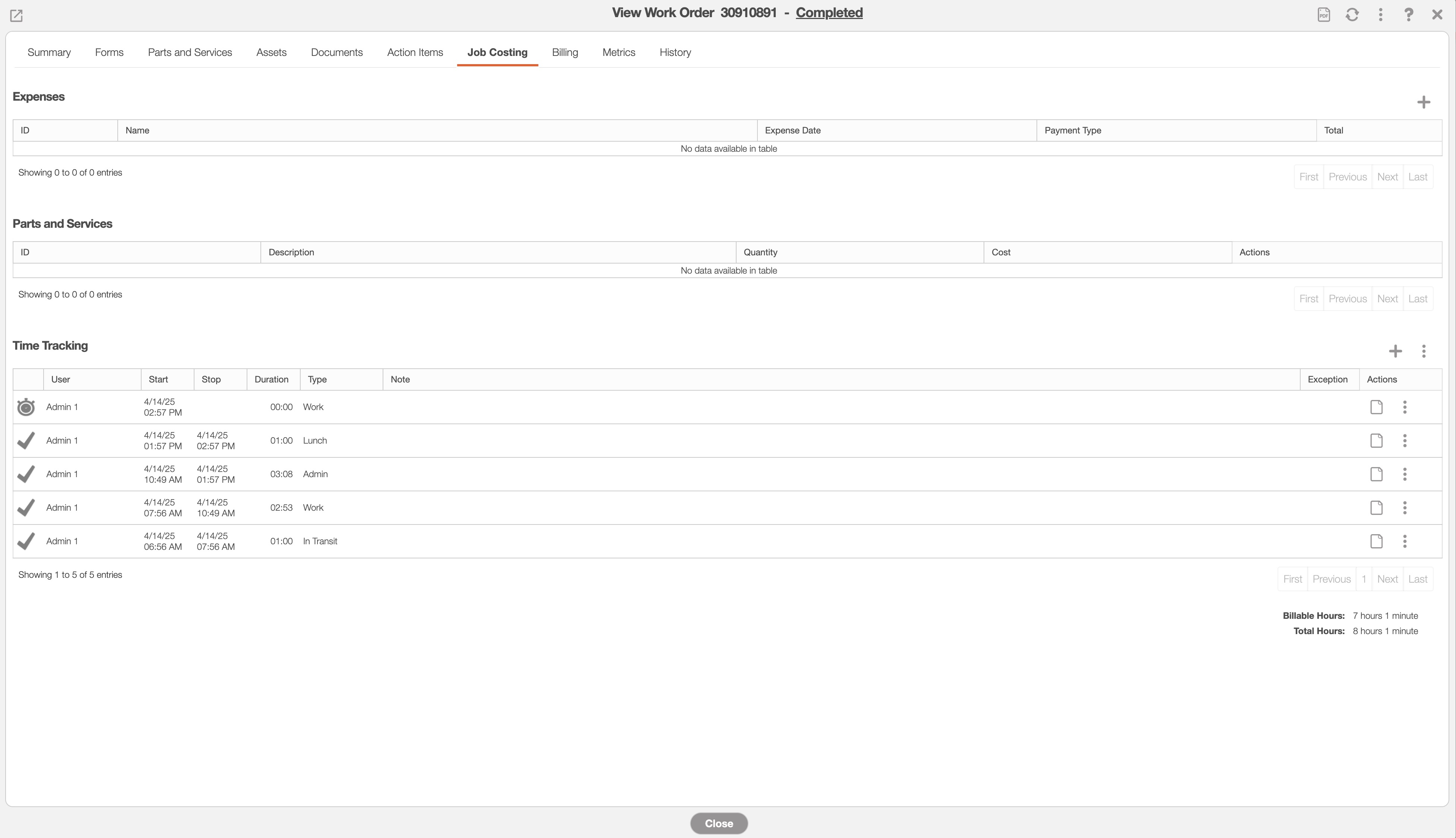Click the PDF export icon
This screenshot has height=838, width=1456.
coord(1324,15)
